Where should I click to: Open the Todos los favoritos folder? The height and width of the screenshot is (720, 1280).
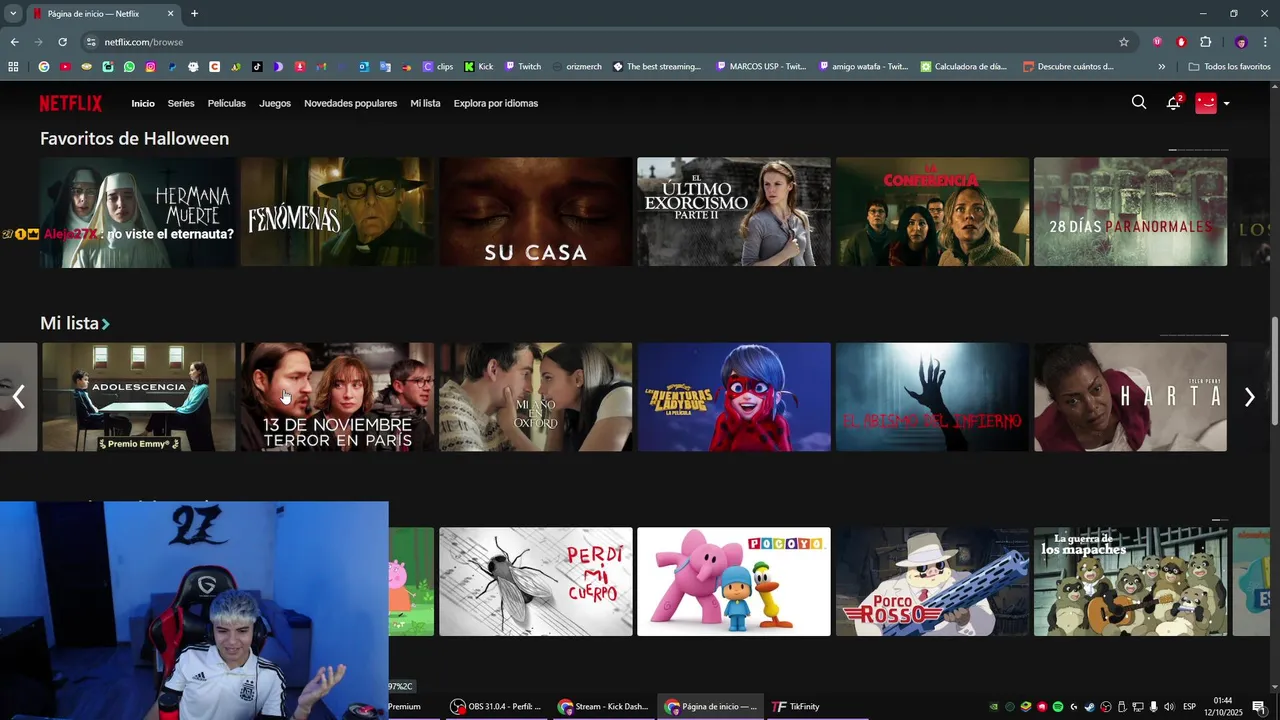[1230, 67]
